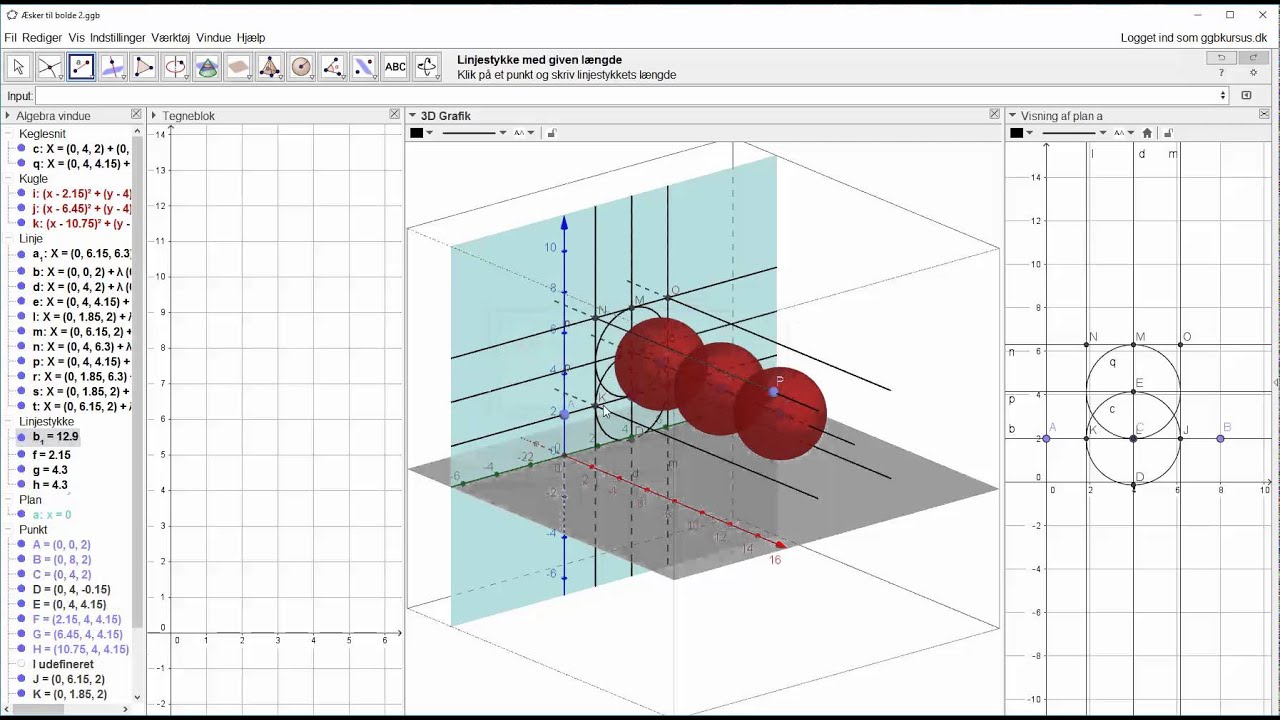Screen dimensions: 1280x720
Task: Select the Circle with axis tool
Action: (x=175, y=67)
